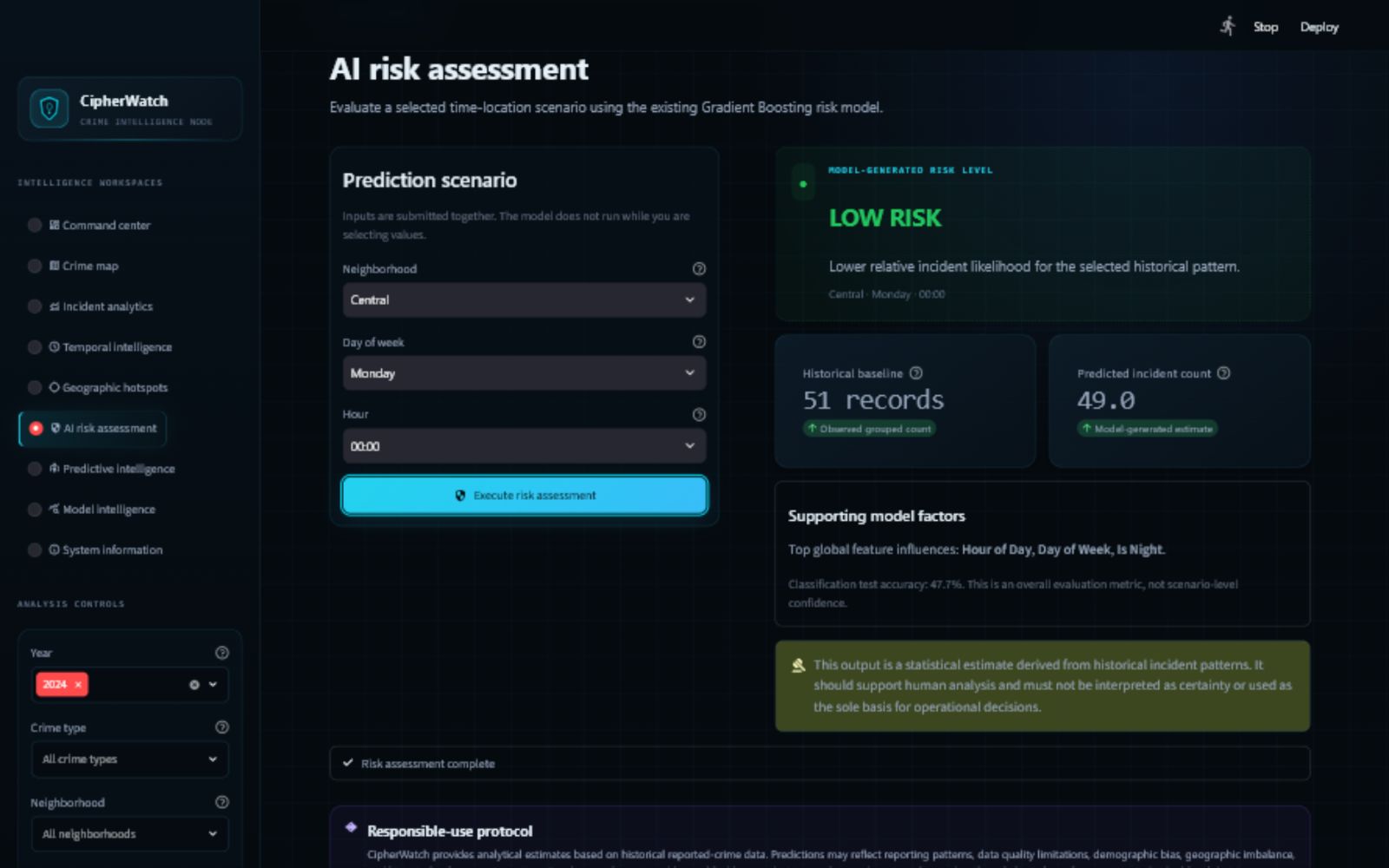
Task: Click the running man status icon
Action: pyautogui.click(x=1228, y=26)
